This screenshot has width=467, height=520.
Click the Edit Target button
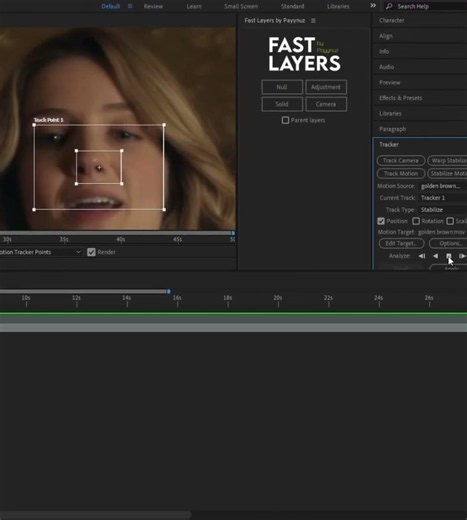tap(401, 243)
